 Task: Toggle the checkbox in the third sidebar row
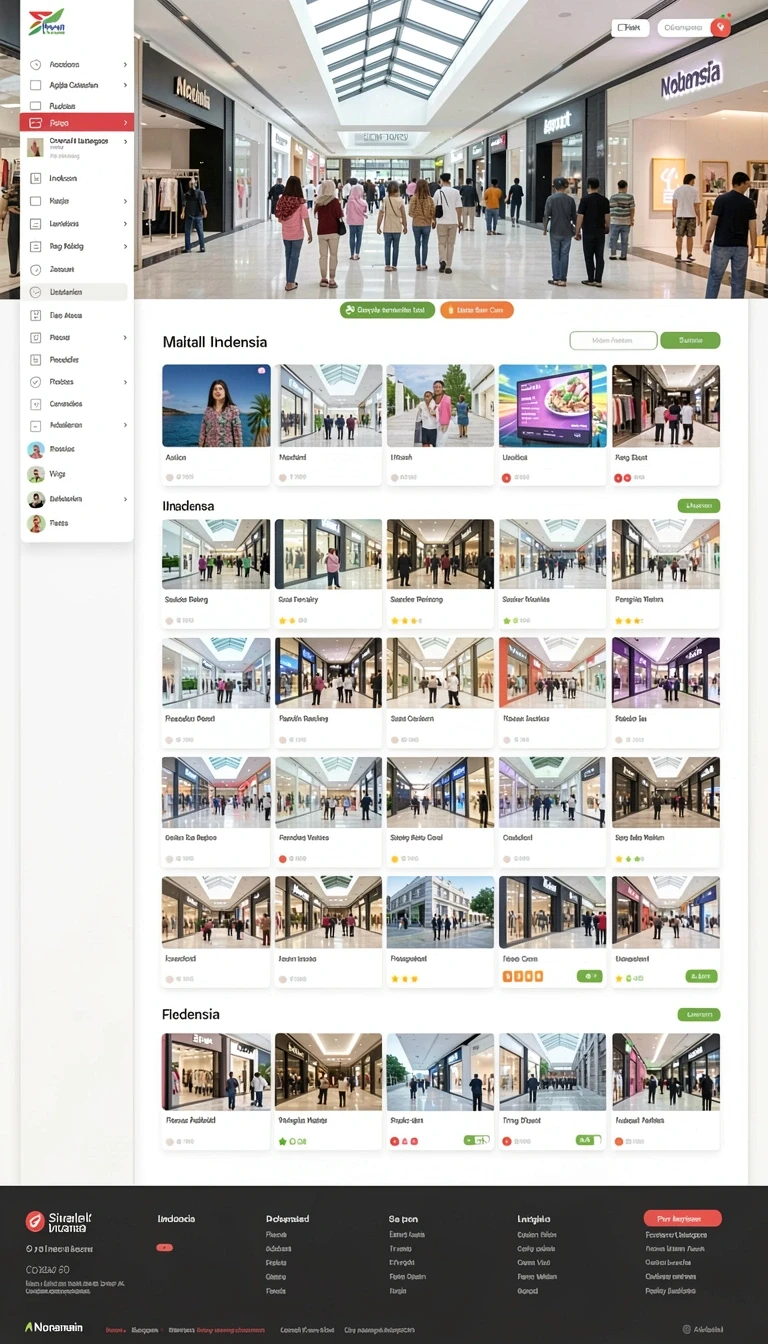[x=36, y=105]
